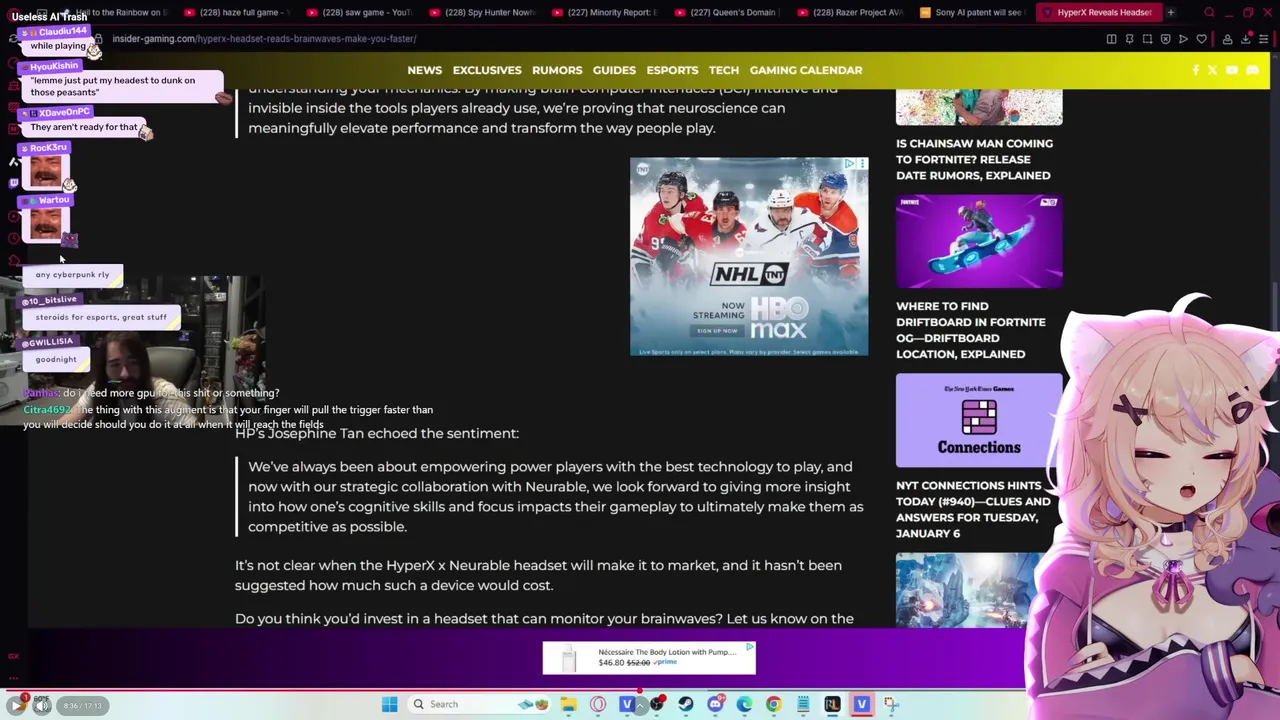Click the pinboard pin icon in the toolbar
Screen dimensions: 1280x720
1129,39
